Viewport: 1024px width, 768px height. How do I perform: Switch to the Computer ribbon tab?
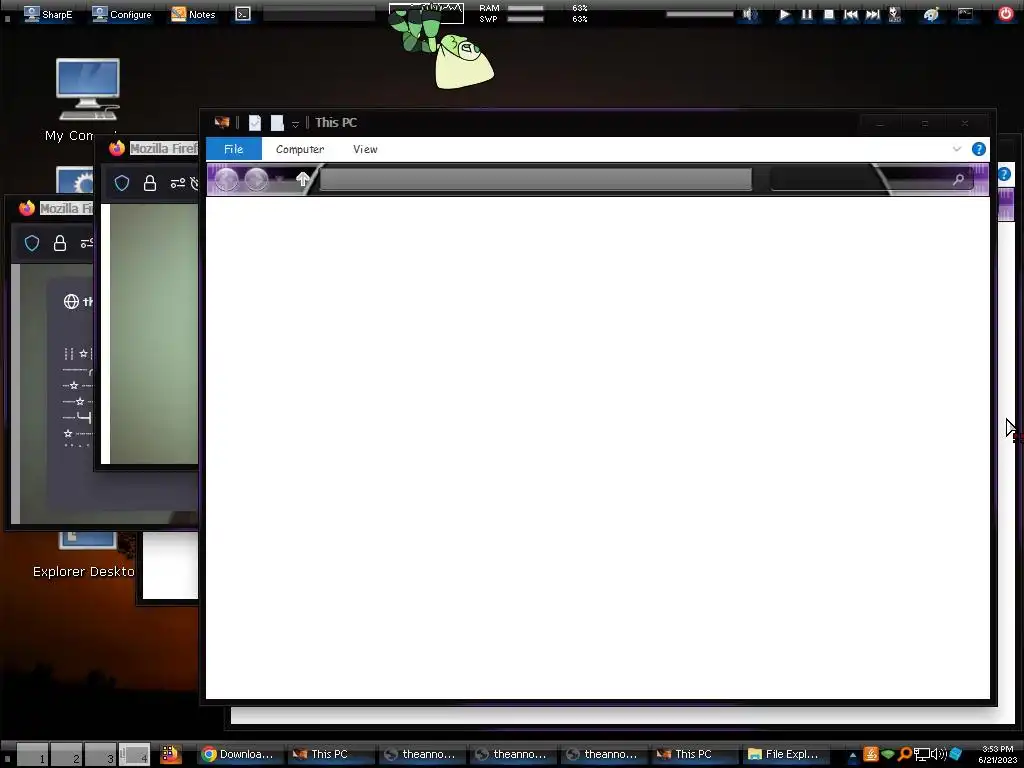300,149
